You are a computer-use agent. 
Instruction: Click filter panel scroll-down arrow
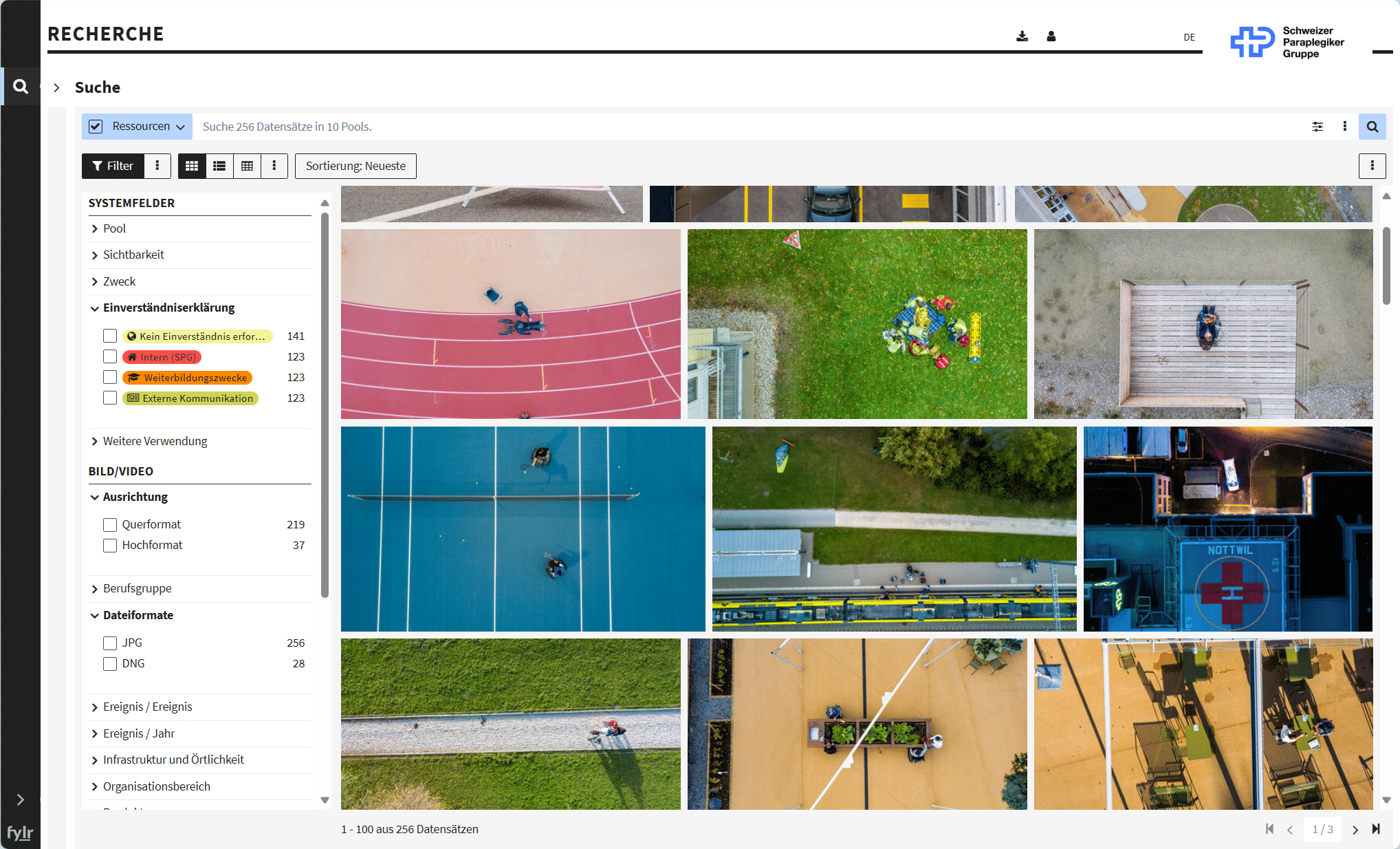click(325, 800)
